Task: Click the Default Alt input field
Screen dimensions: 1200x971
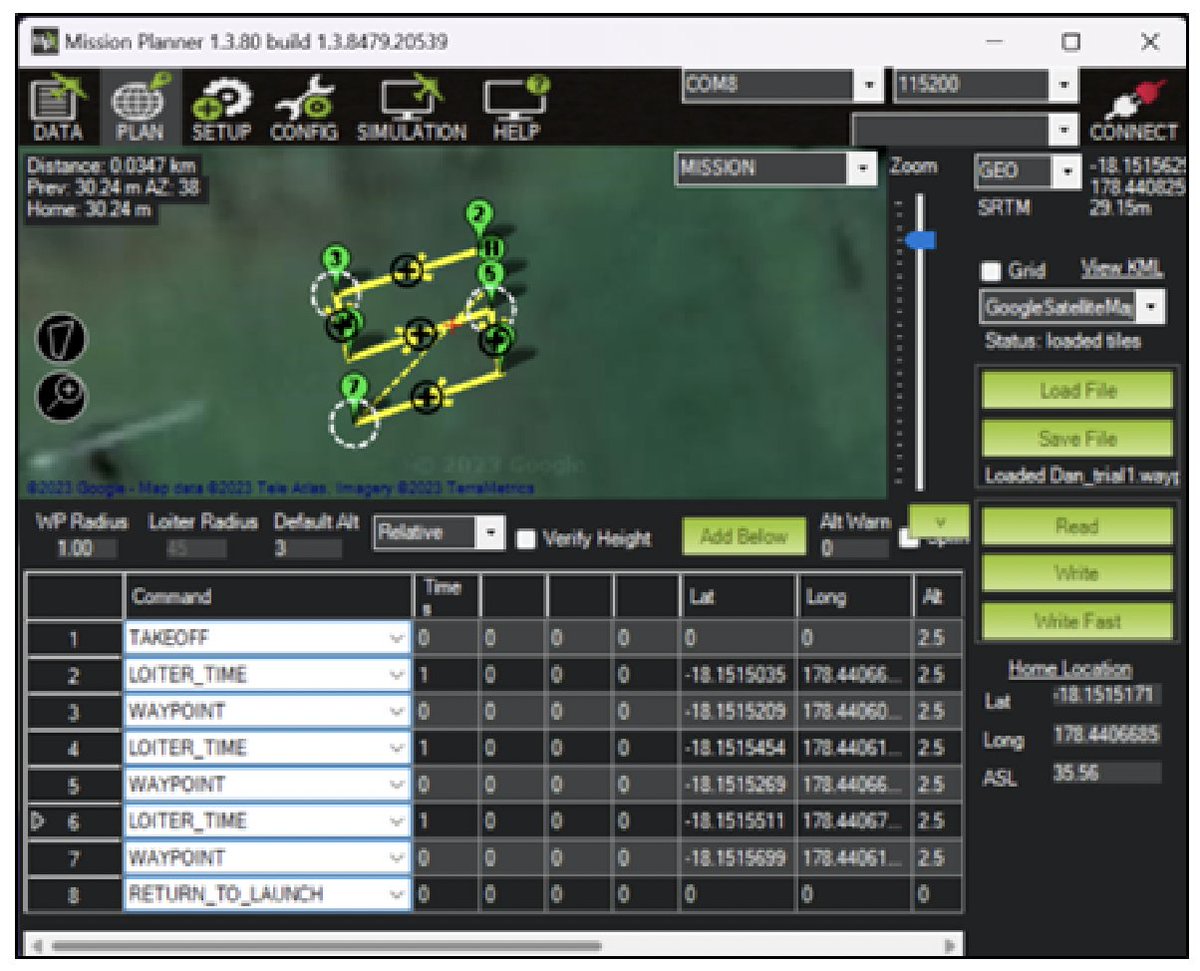Action: [x=308, y=549]
